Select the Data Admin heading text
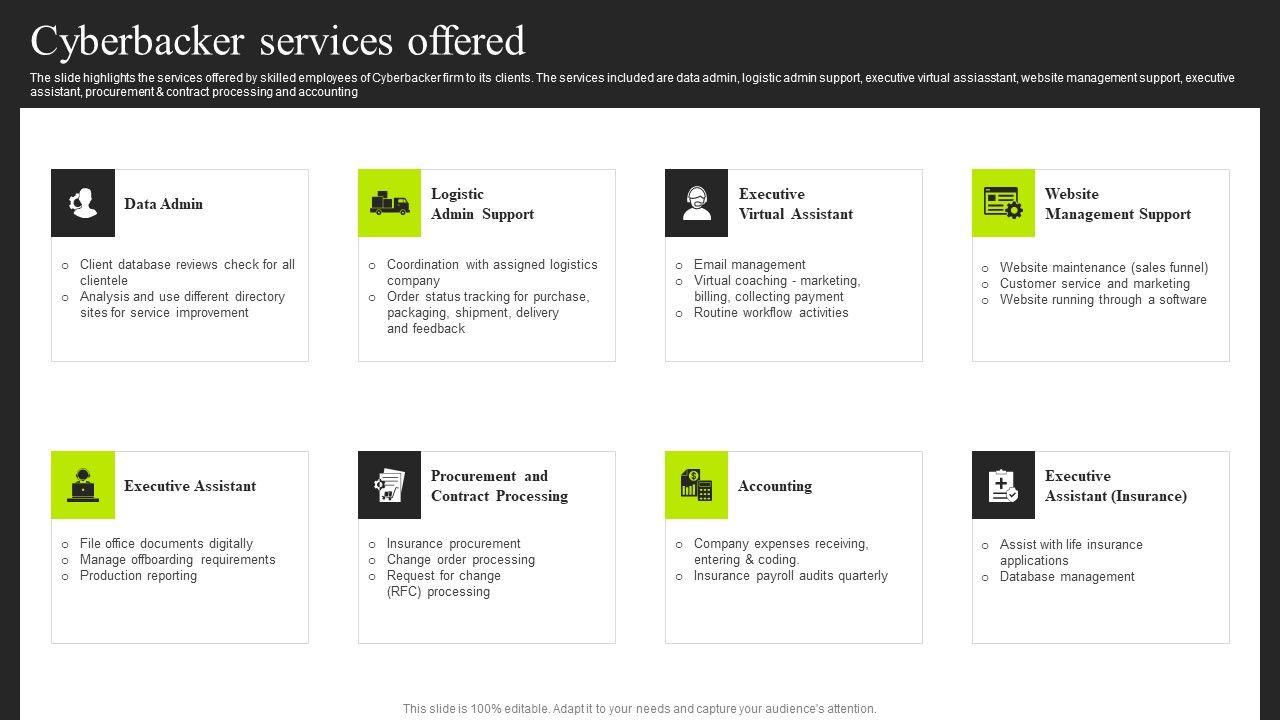This screenshot has height=720, width=1280. pos(164,204)
